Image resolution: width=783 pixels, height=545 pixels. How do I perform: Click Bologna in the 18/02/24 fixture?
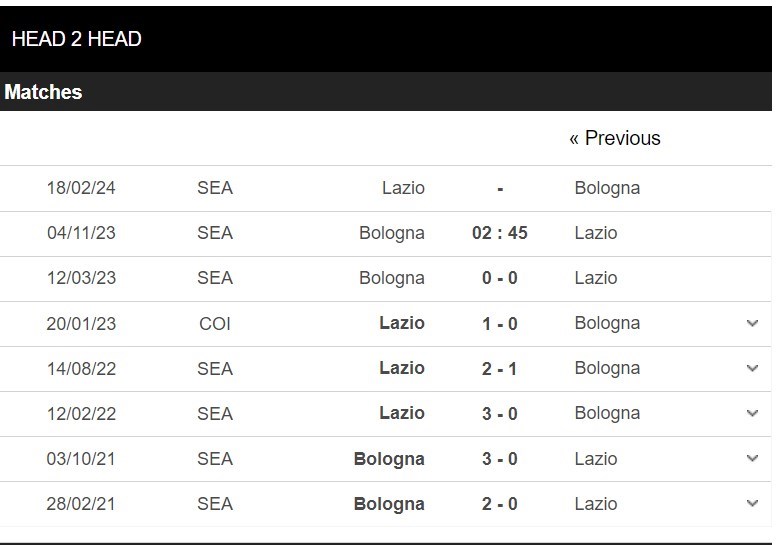[607, 188]
